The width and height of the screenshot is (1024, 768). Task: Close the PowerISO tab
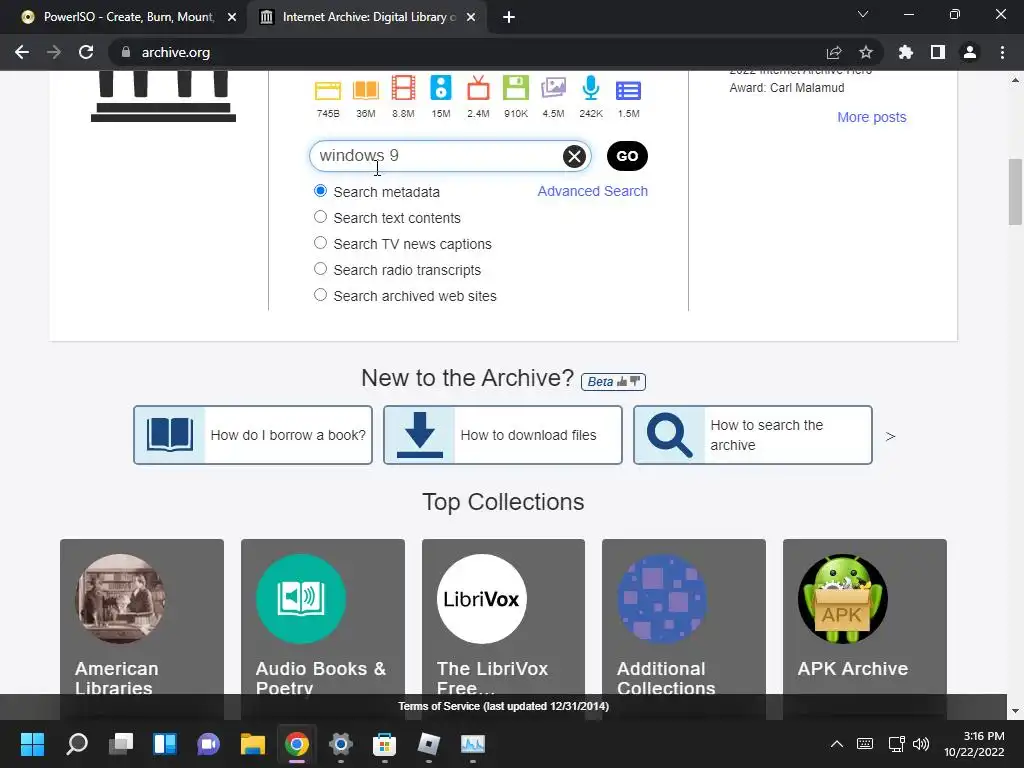click(232, 18)
